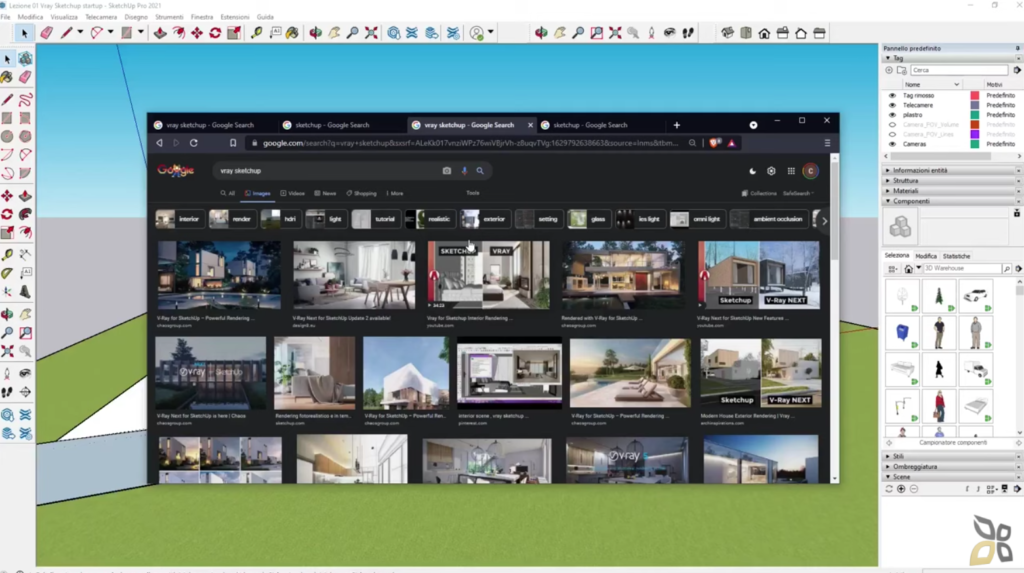
Task: Activate the Orbit tool in top toolbar
Action: click(315, 33)
